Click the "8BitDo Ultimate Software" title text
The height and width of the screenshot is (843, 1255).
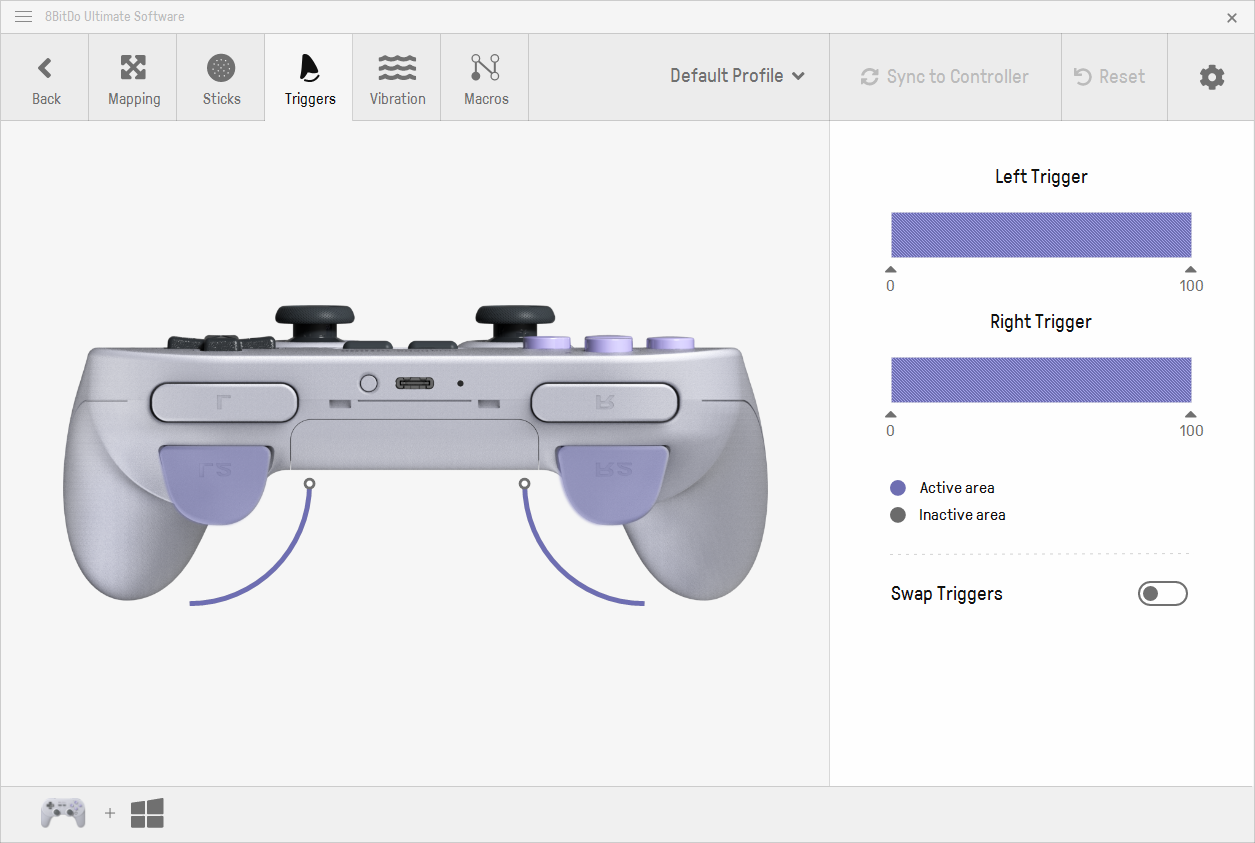115,17
